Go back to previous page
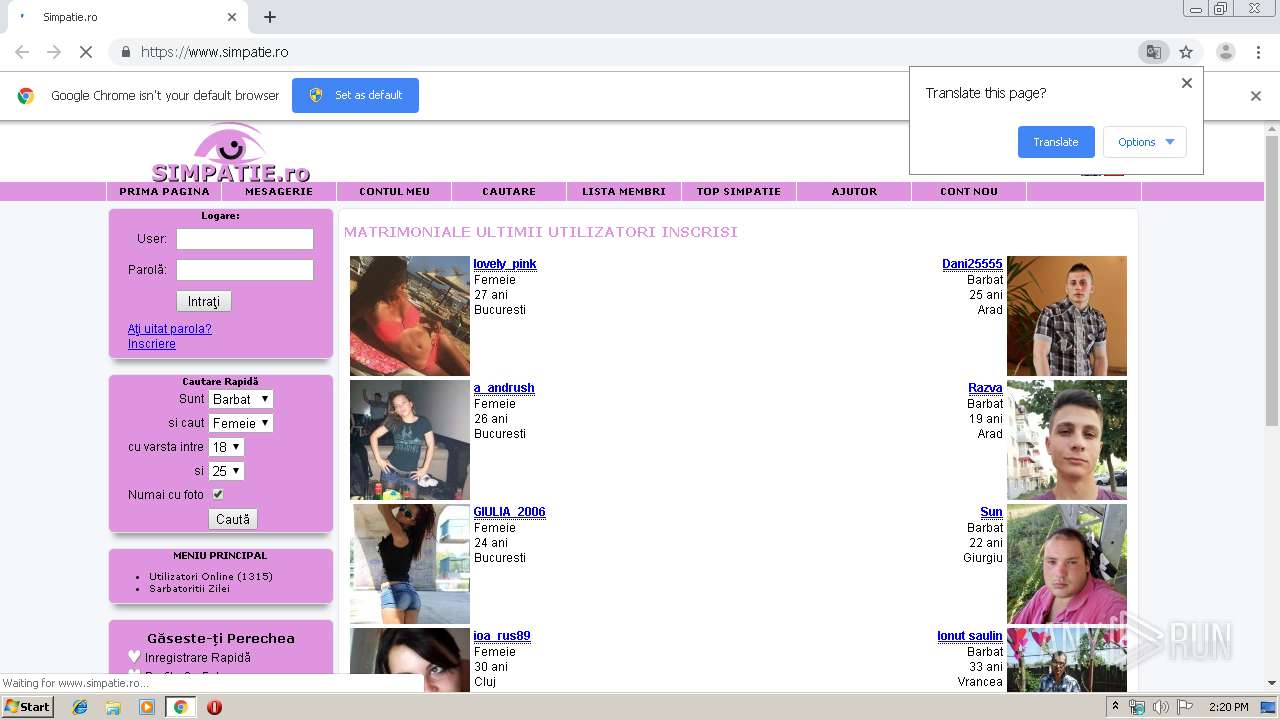1280x720 pixels. pyautogui.click(x=22, y=52)
